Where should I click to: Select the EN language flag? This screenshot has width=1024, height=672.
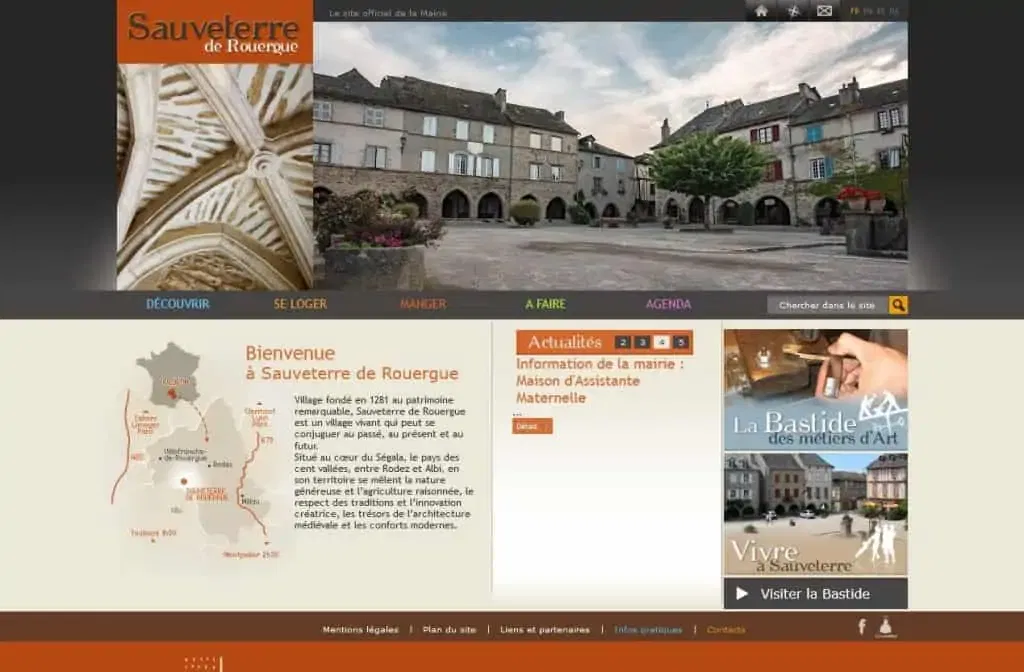coord(868,10)
